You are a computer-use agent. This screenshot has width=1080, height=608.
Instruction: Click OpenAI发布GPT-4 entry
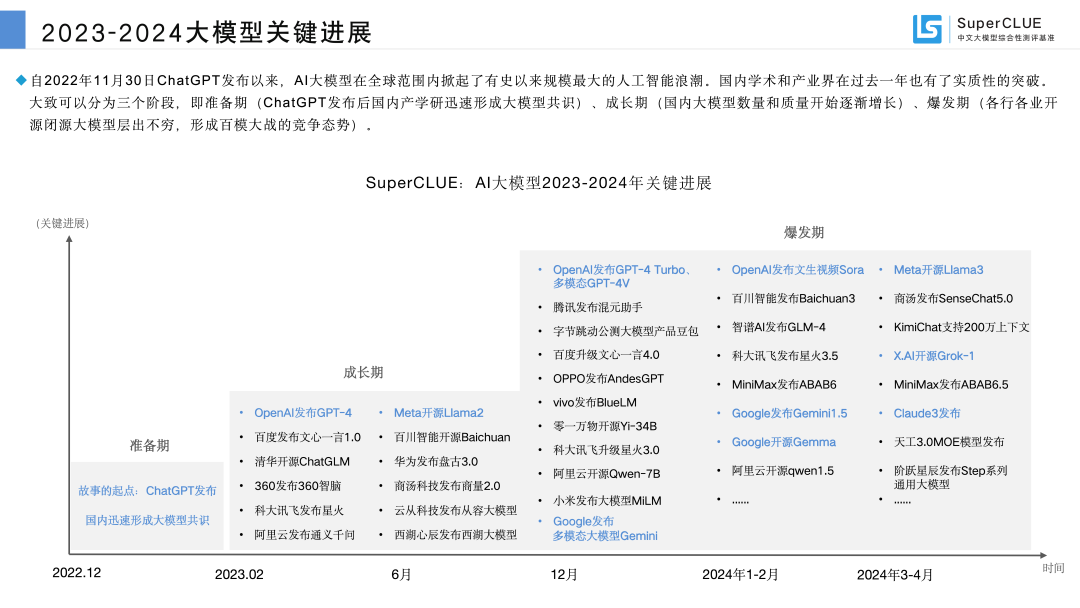tap(303, 413)
